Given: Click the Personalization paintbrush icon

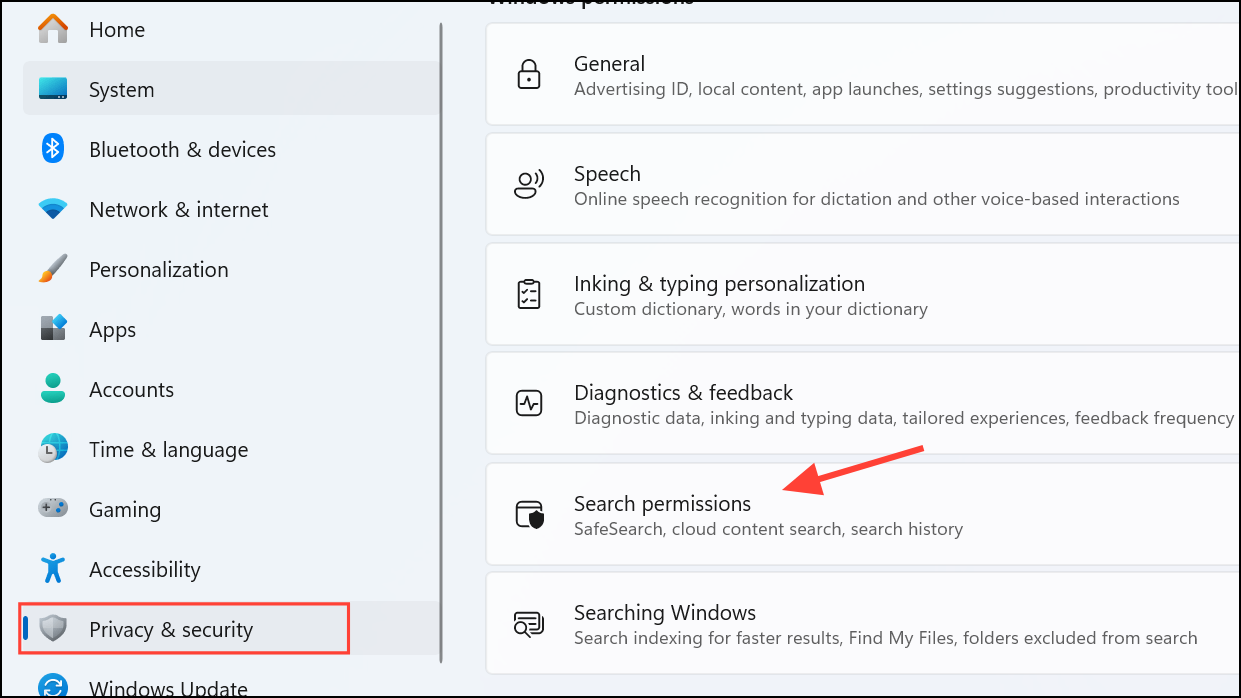Looking at the screenshot, I should pos(53,269).
